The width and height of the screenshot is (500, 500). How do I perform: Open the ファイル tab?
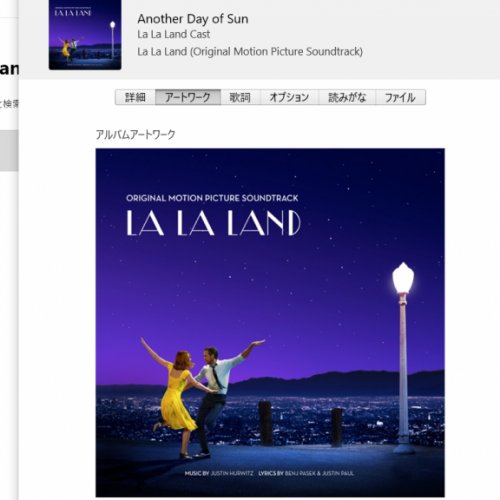click(400, 97)
